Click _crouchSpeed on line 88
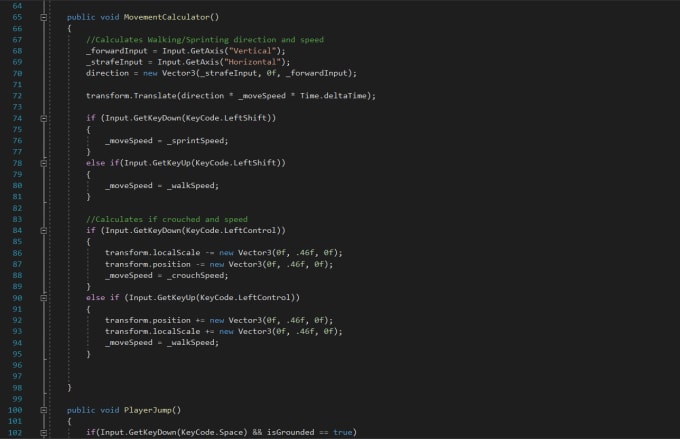This screenshot has height=439, width=680. [195, 275]
